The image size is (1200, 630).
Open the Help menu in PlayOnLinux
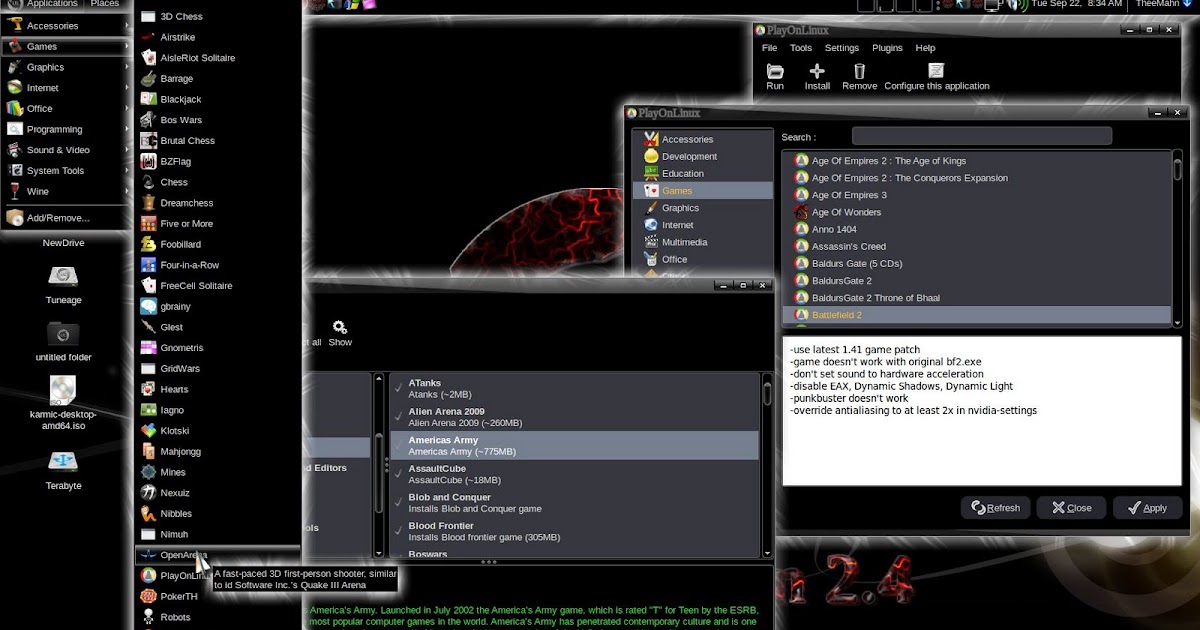pyautogui.click(x=925, y=48)
